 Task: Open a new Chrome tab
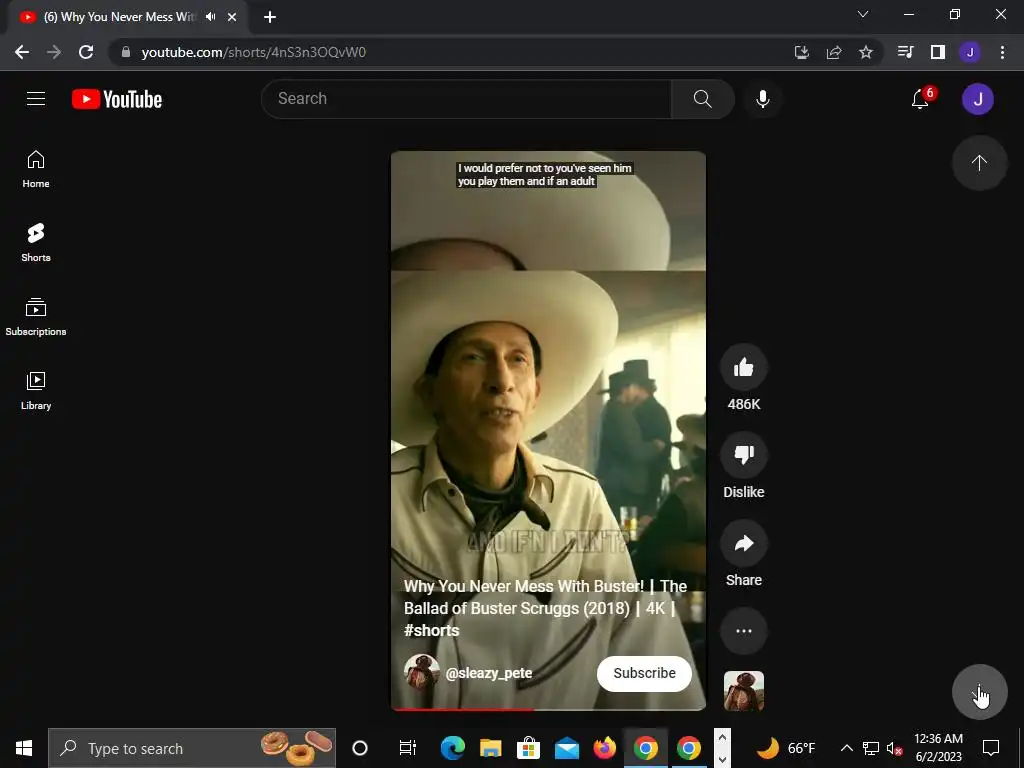pyautogui.click(x=270, y=18)
